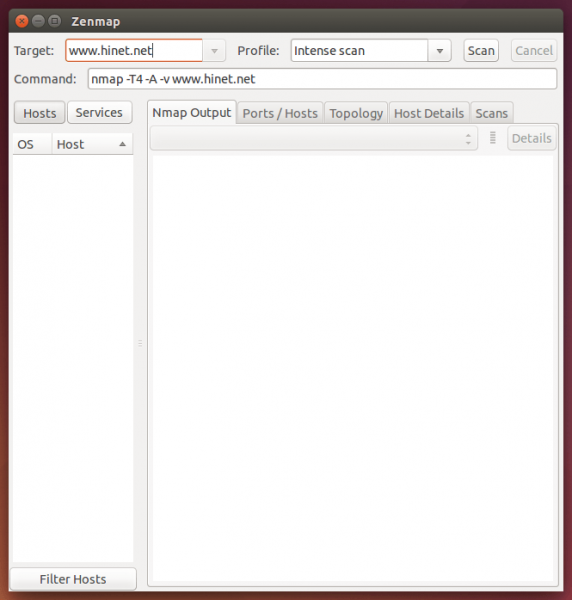The width and height of the screenshot is (572, 600).
Task: Click into the Command text field
Action: (x=322, y=79)
